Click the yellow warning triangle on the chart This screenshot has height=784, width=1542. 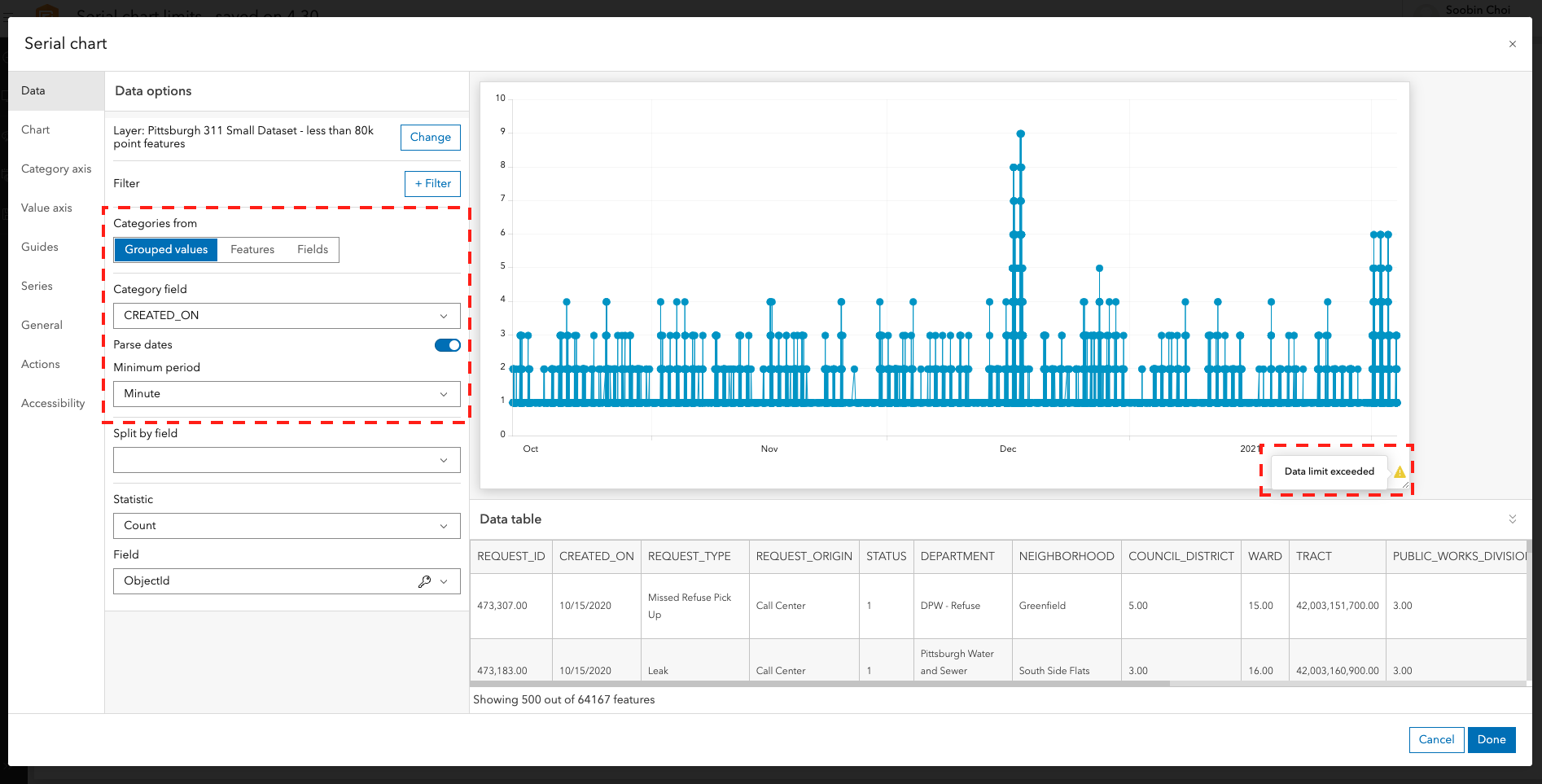[1400, 471]
